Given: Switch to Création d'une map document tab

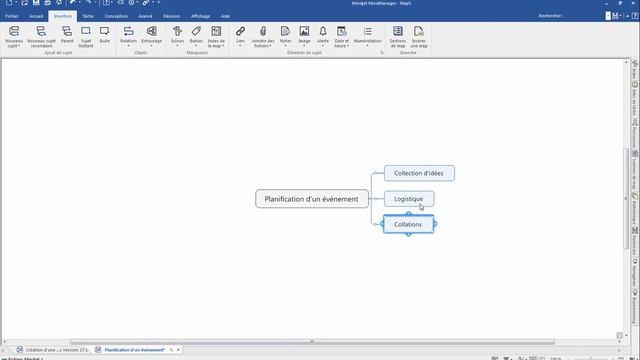Looking at the screenshot, I should tap(52, 350).
